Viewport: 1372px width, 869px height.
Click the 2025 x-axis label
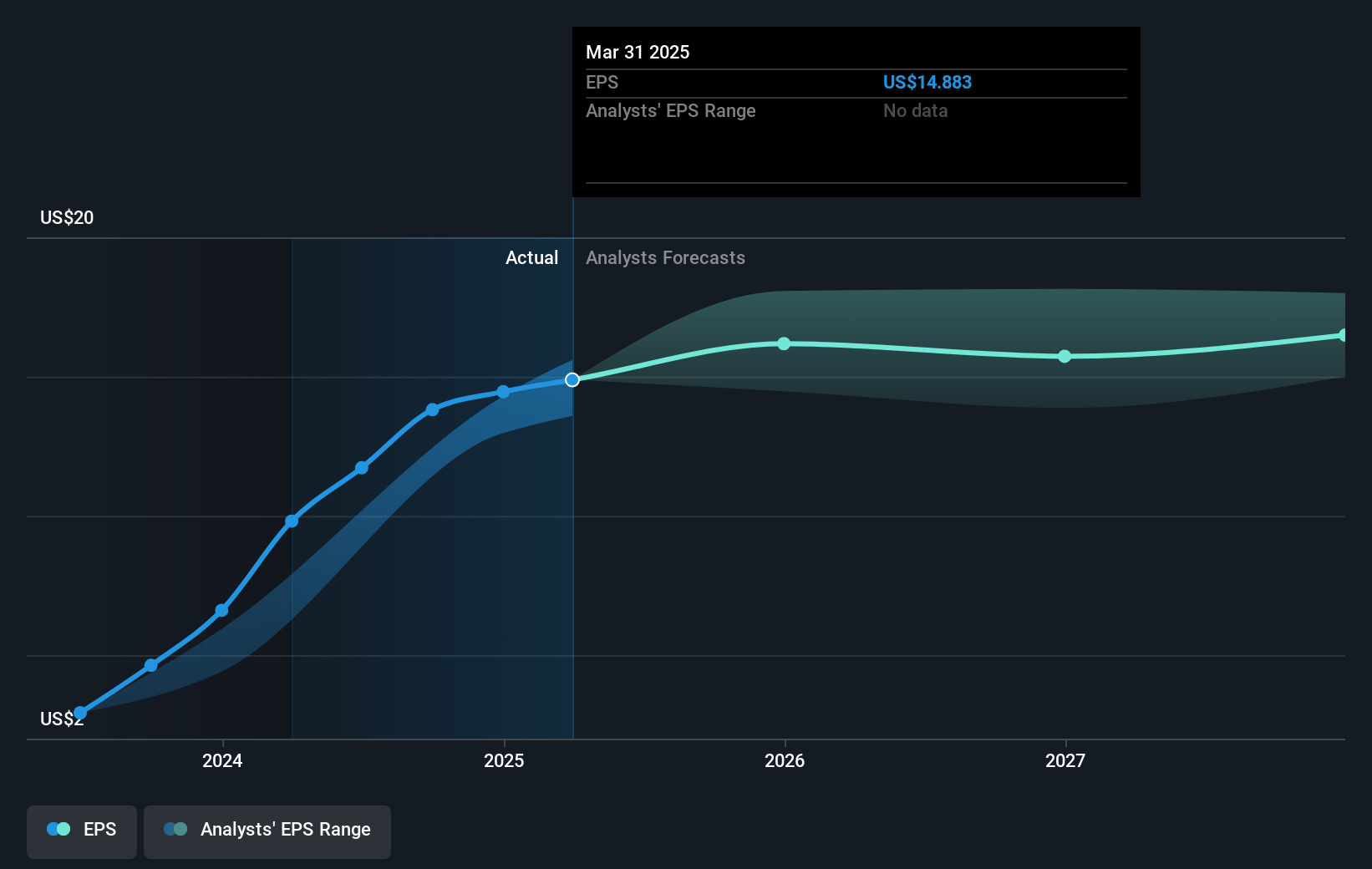[504, 760]
